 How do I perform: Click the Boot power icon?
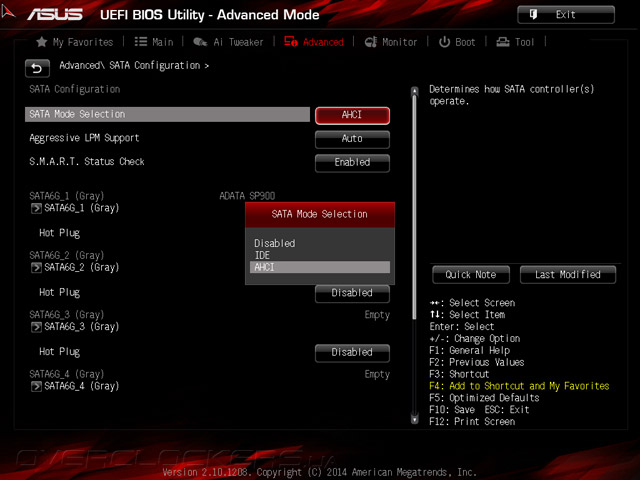[x=444, y=42]
